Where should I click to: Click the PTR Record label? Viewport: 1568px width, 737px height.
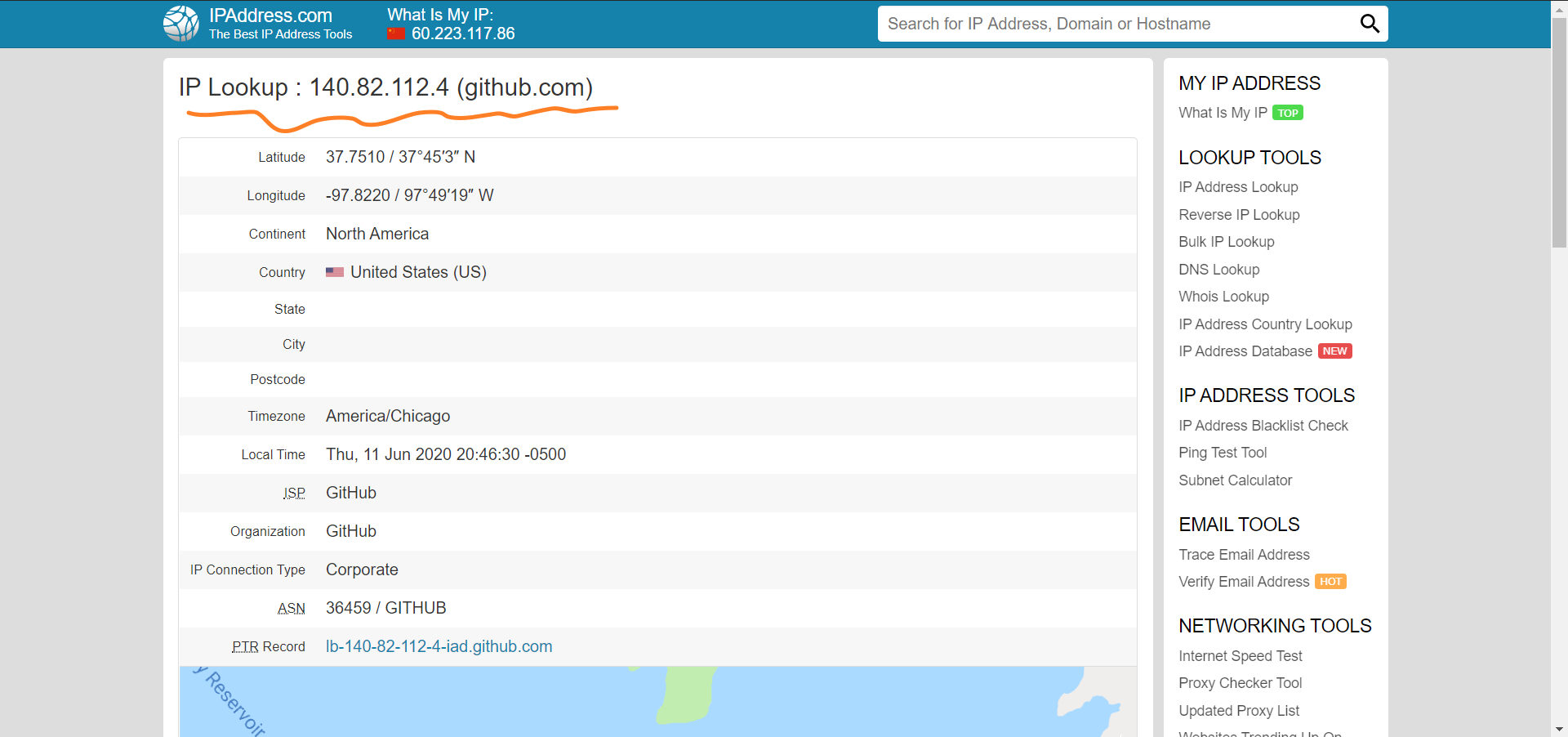(x=268, y=646)
